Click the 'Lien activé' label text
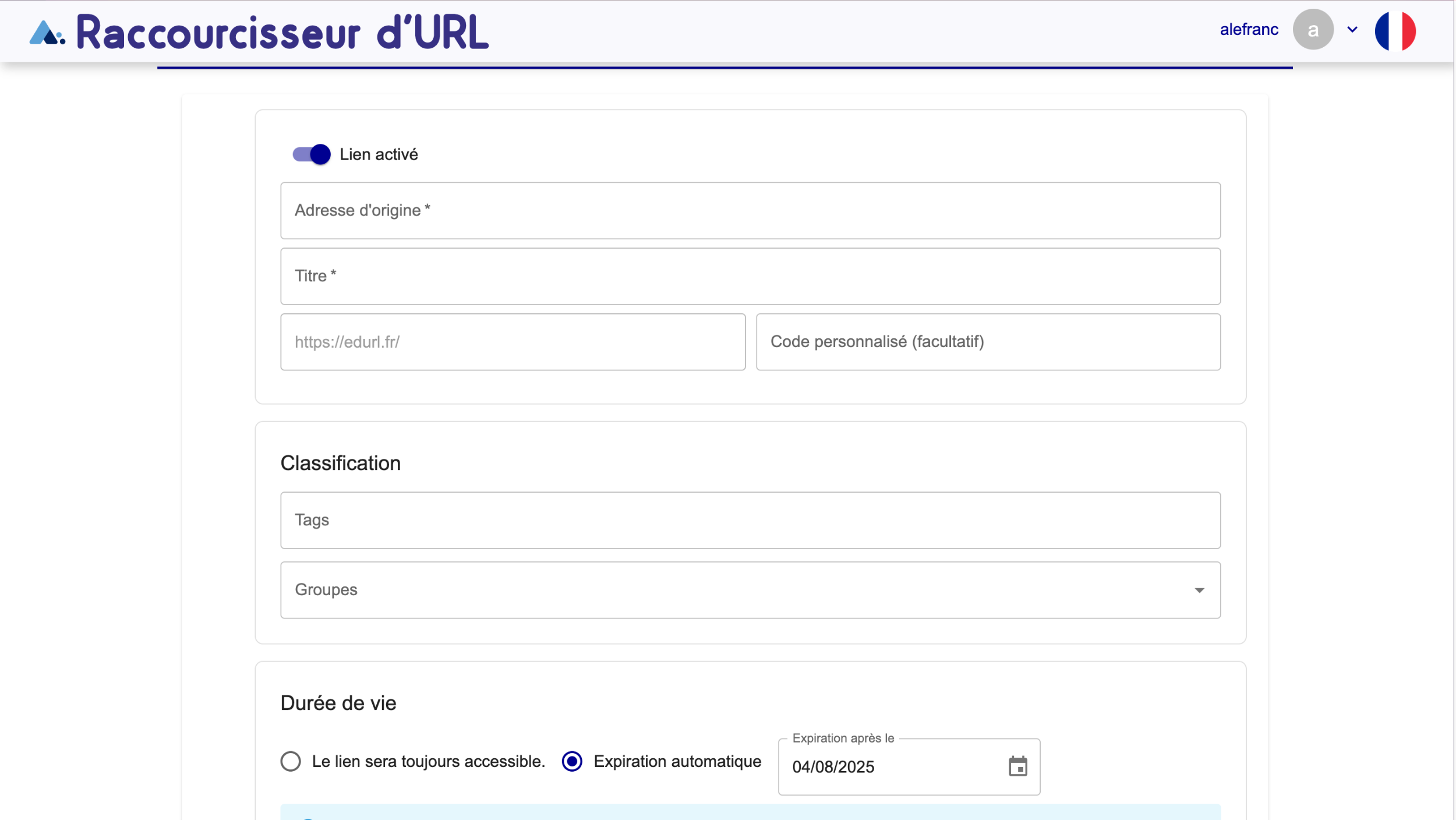This screenshot has height=820, width=1456. pos(379,154)
